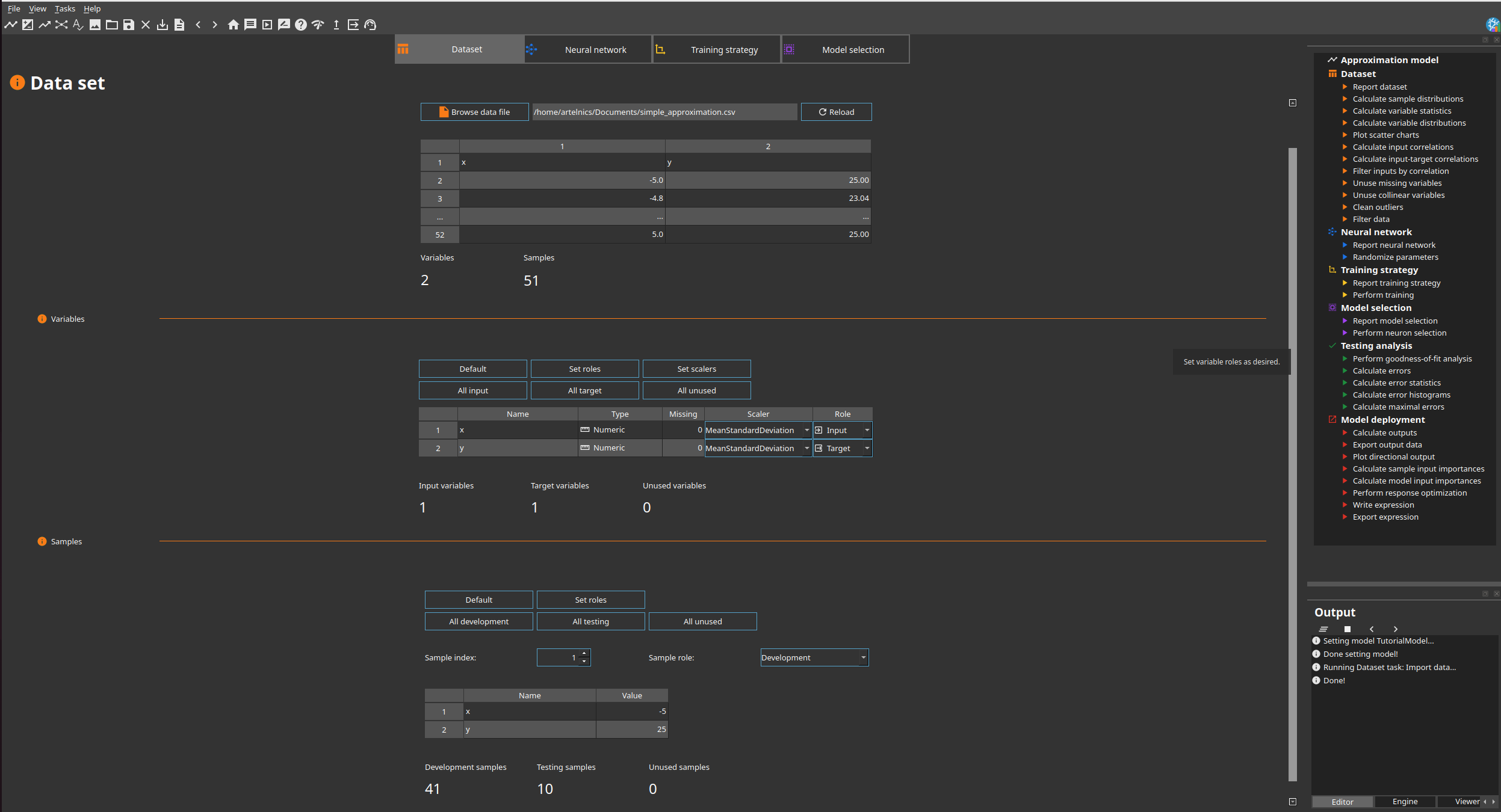The image size is (1501, 812).
Task: Click the document report toolbar icon
Action: pos(179,25)
